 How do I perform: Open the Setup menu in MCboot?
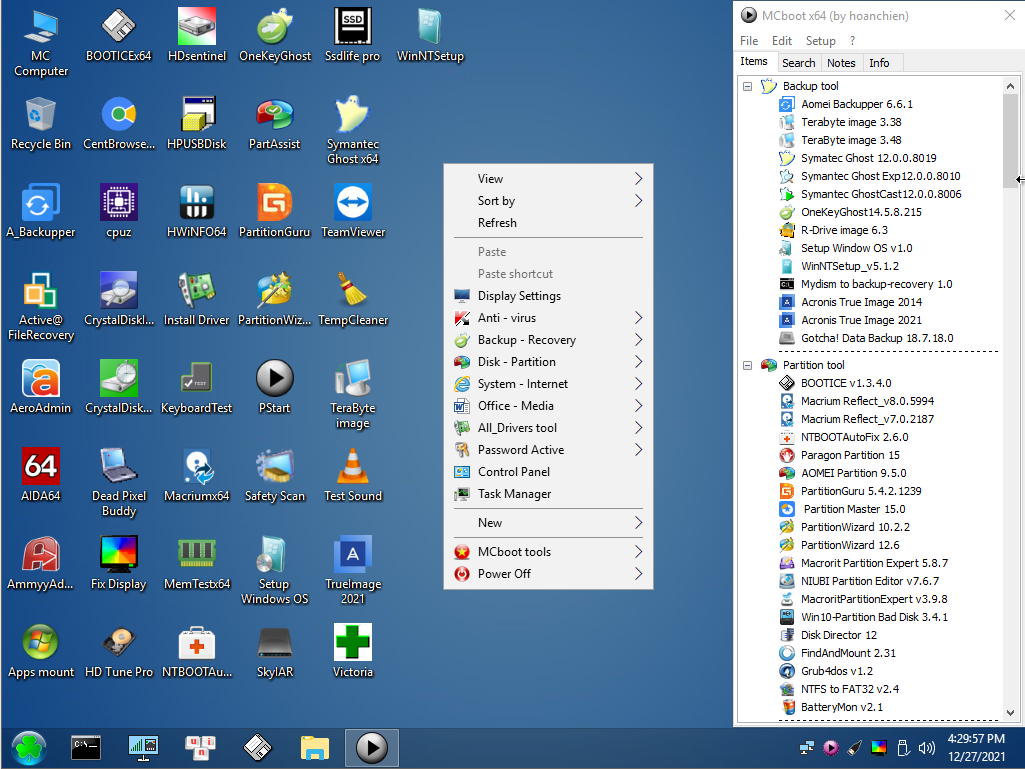click(x=820, y=41)
